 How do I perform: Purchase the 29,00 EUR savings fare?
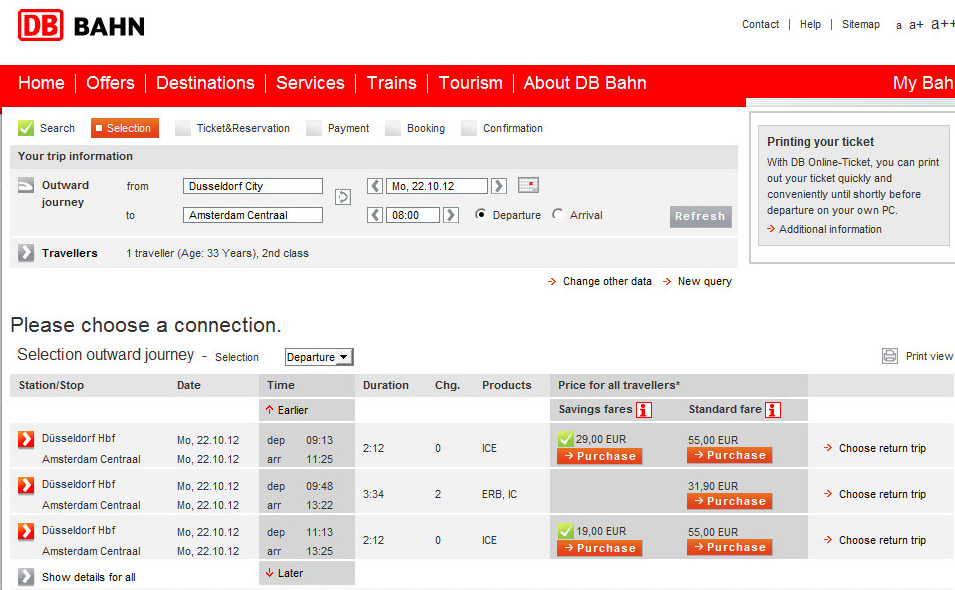(x=599, y=456)
